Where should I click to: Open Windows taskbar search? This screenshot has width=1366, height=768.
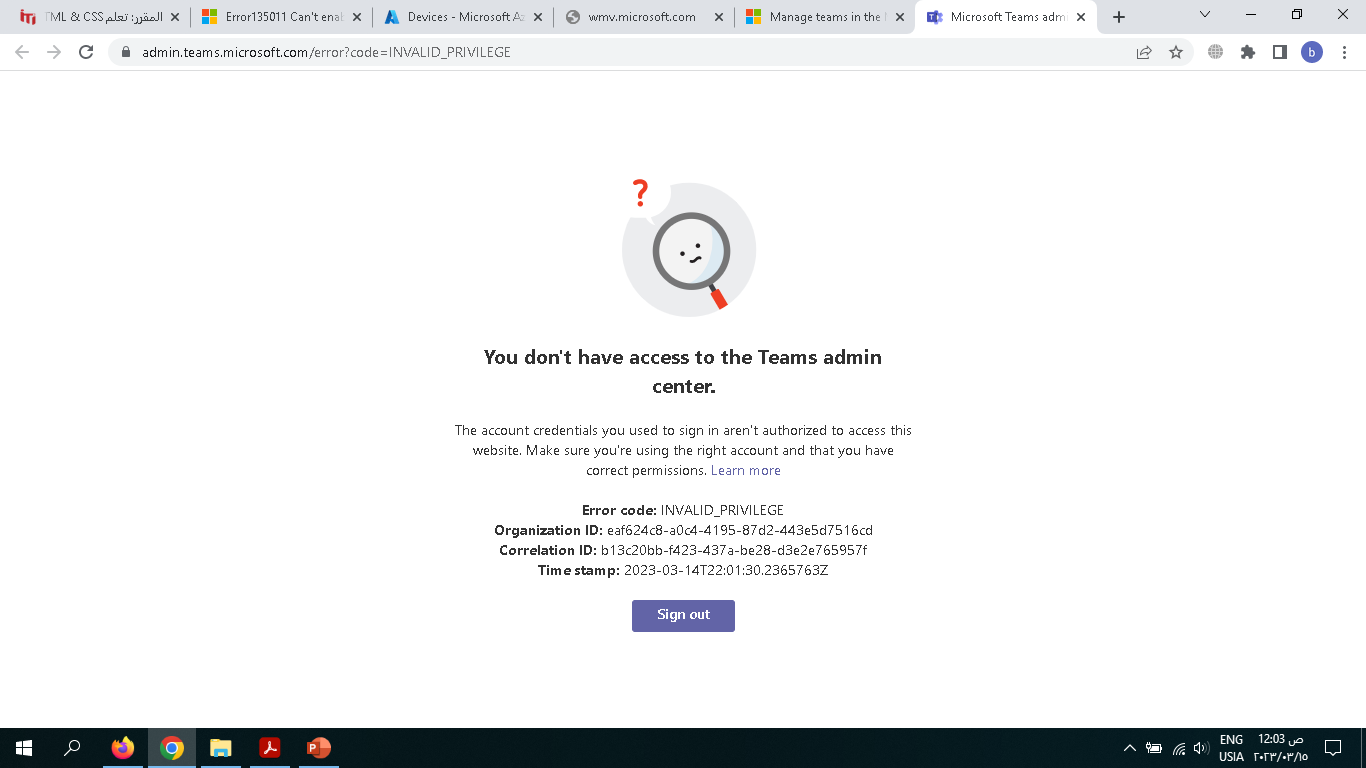(72, 748)
